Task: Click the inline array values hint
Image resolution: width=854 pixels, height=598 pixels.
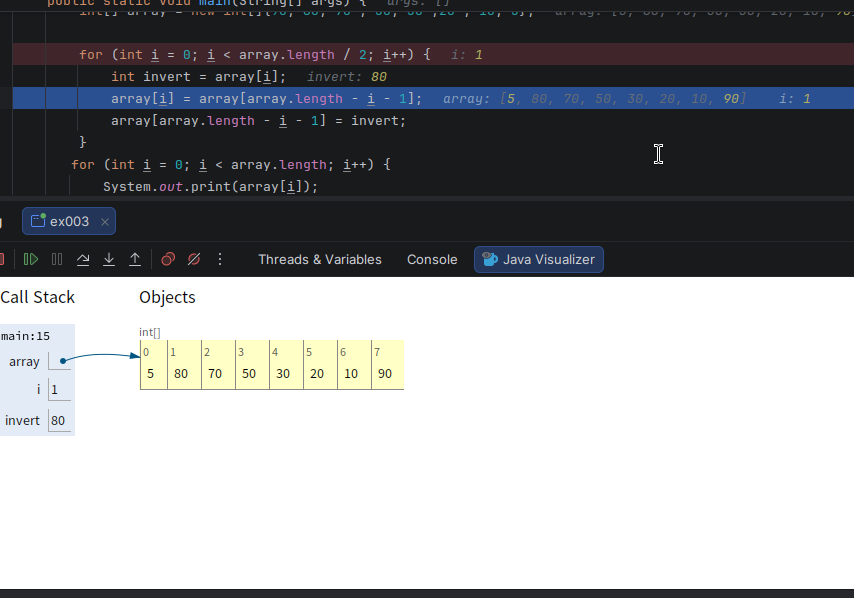Action: tap(594, 99)
